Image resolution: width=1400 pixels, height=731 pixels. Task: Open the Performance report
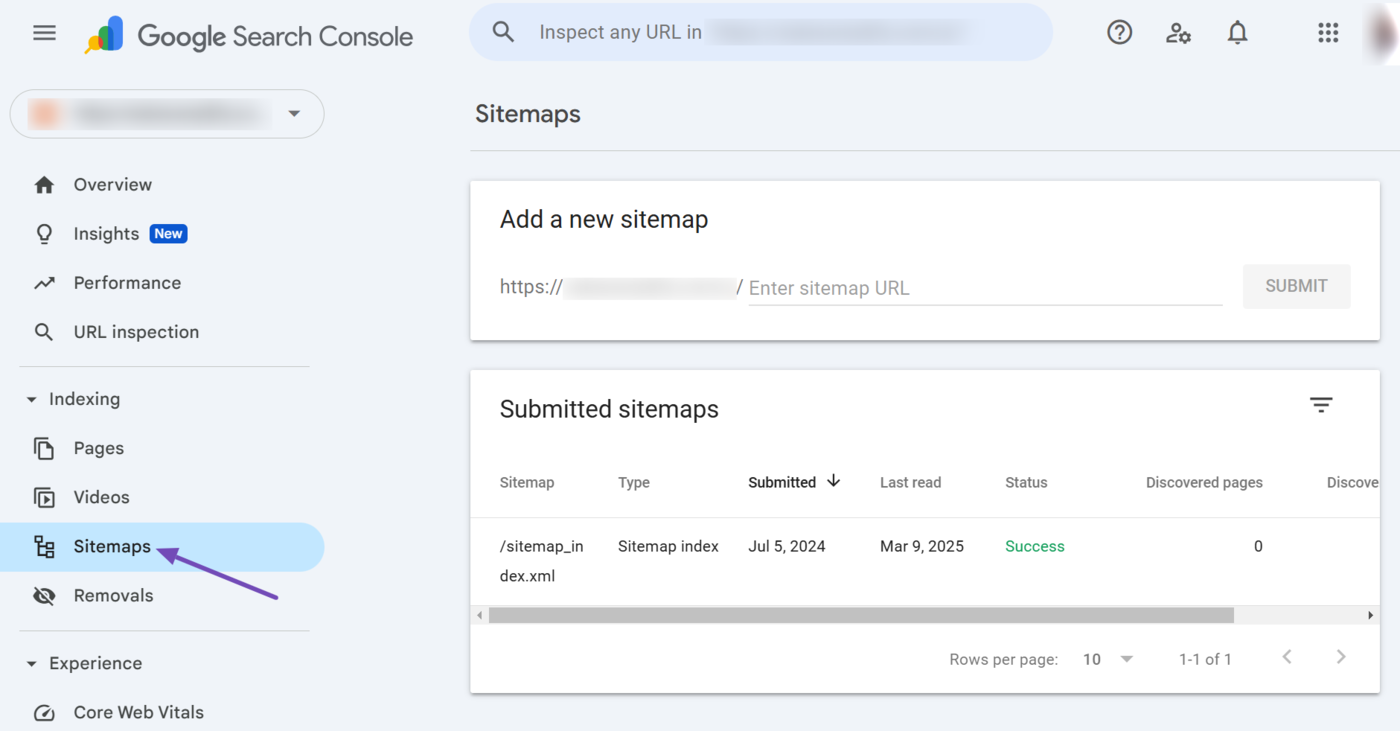click(x=127, y=283)
